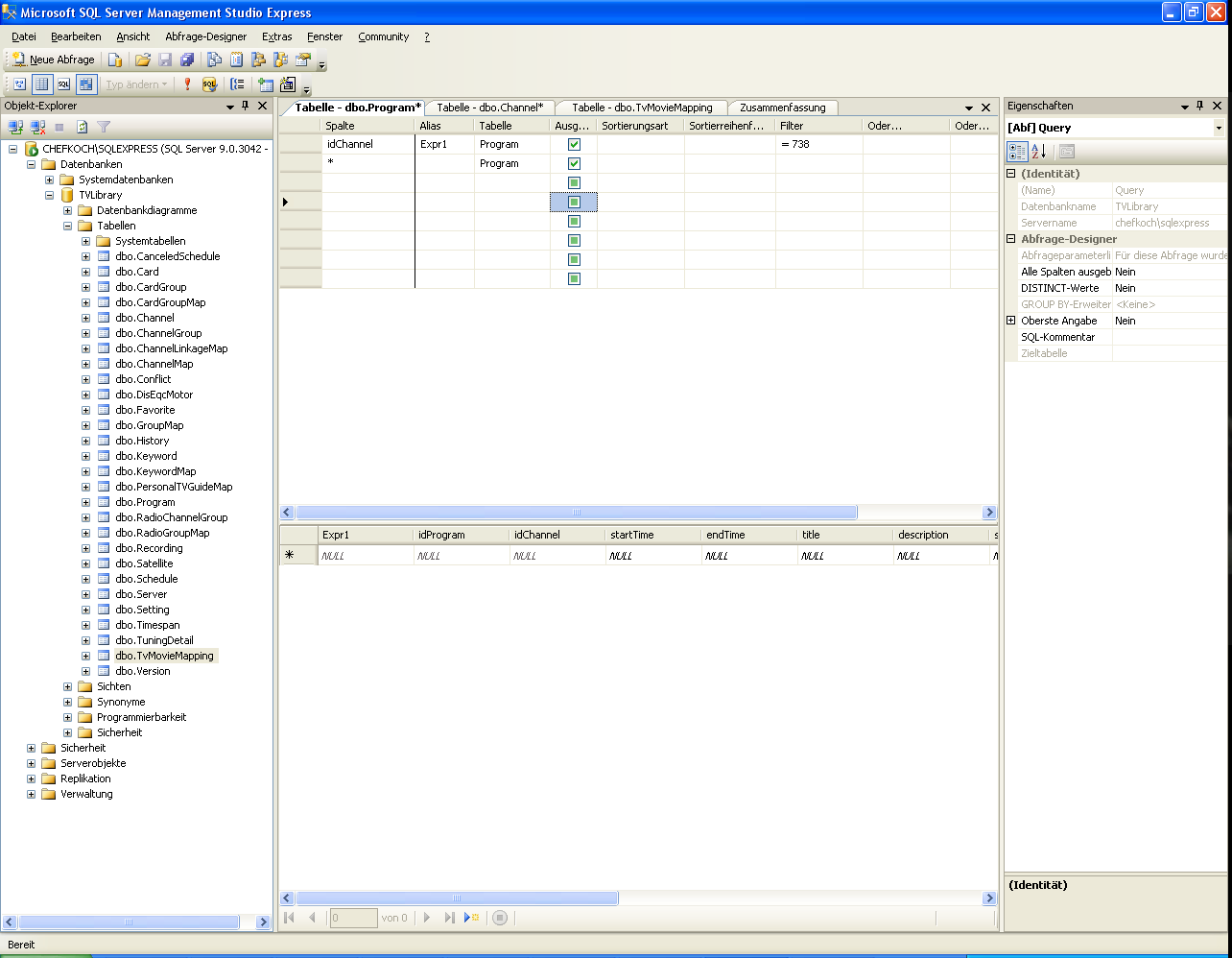Image resolution: width=1232 pixels, height=958 pixels.
Task: Expand the Oberste Angabe property
Action: click(x=1010, y=321)
